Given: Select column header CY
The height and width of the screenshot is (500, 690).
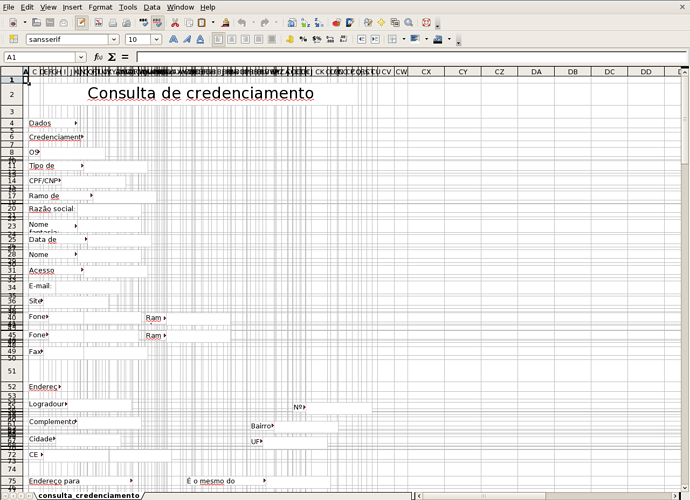Looking at the screenshot, I should click(x=463, y=72).
